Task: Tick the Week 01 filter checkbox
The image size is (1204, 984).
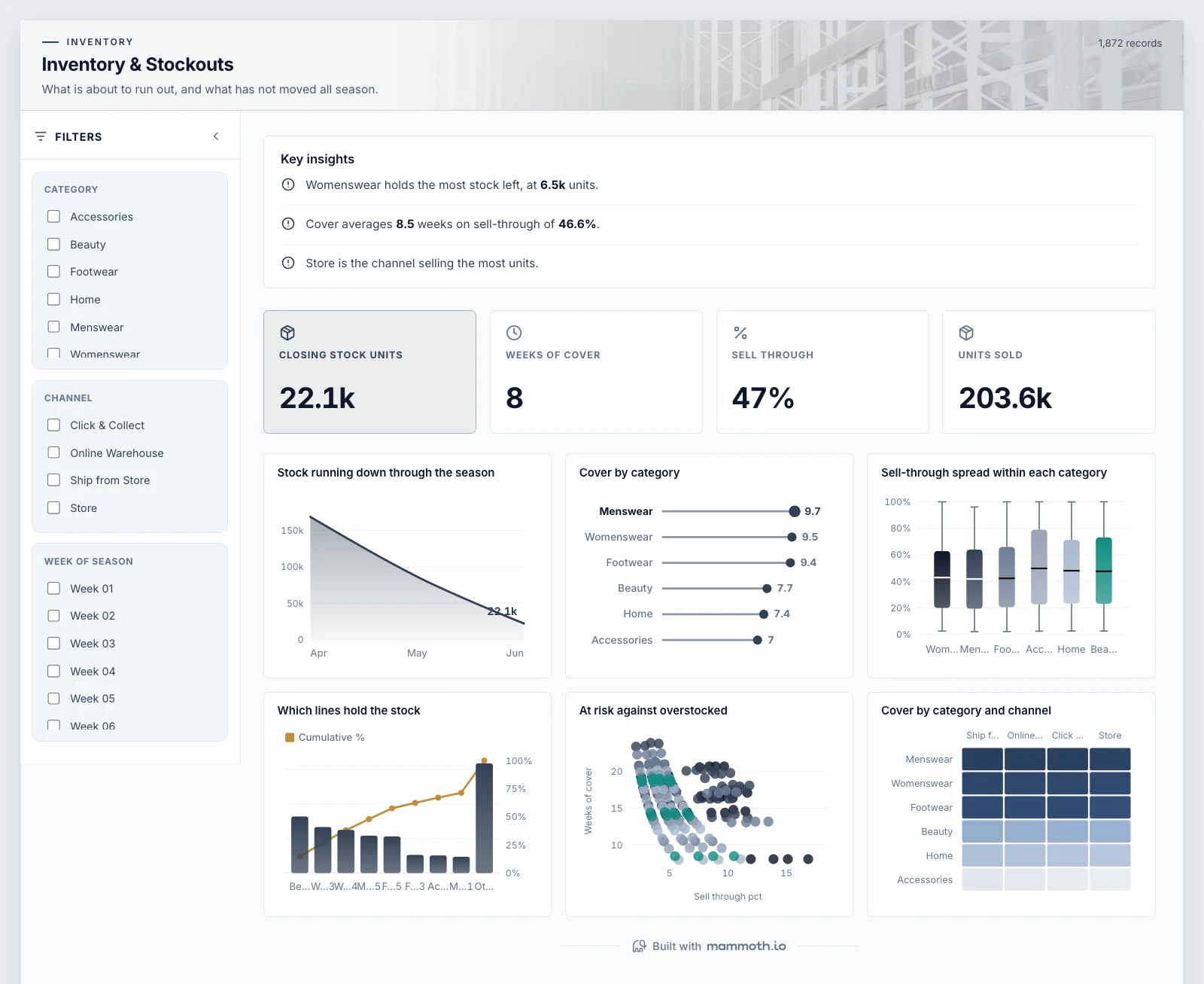Action: click(x=54, y=589)
